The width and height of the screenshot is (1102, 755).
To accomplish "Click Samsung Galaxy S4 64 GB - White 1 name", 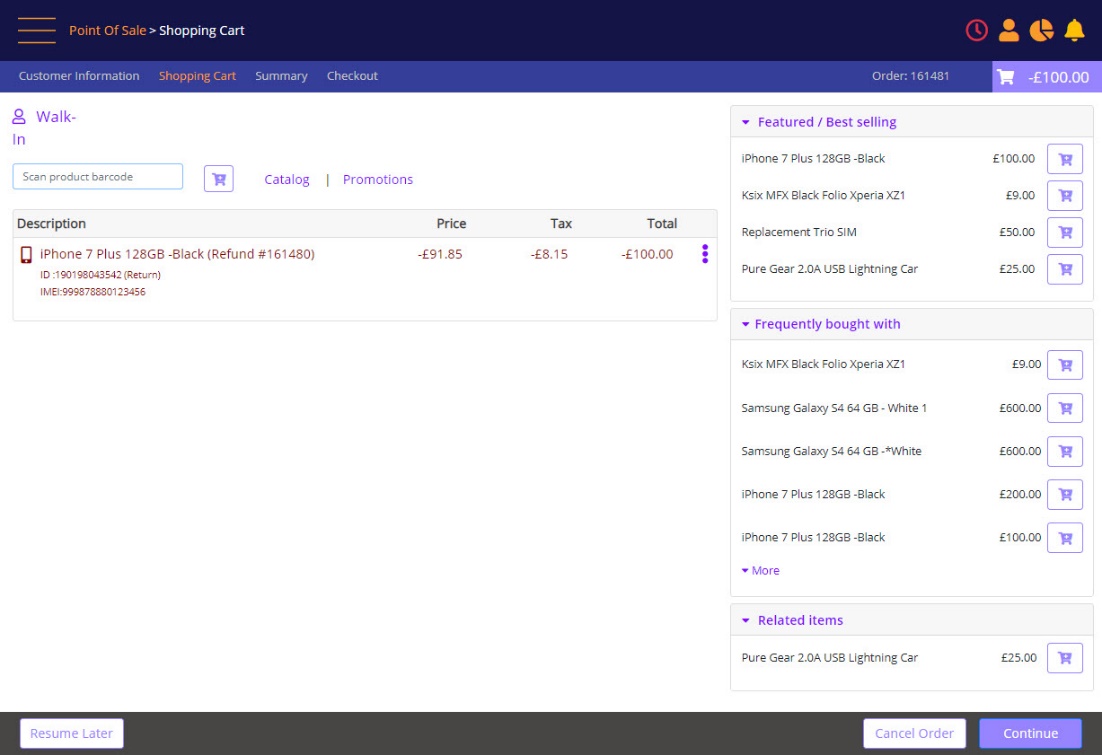I will [834, 408].
